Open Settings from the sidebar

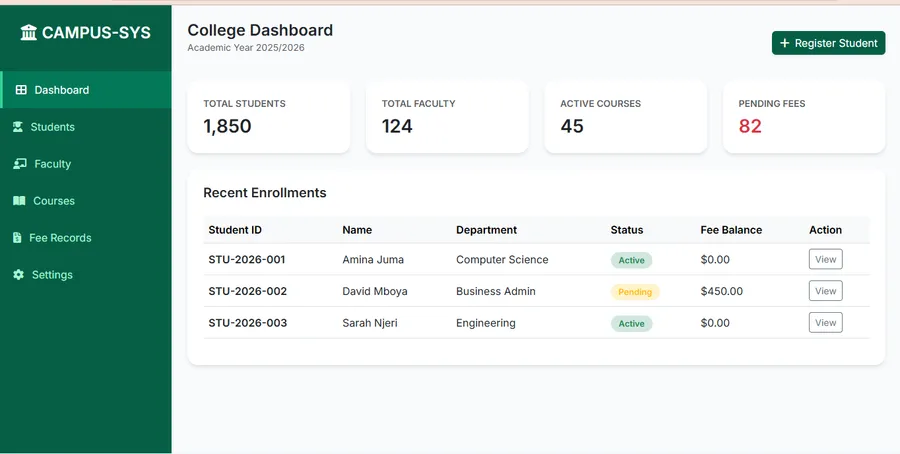pyautogui.click(x=86, y=274)
